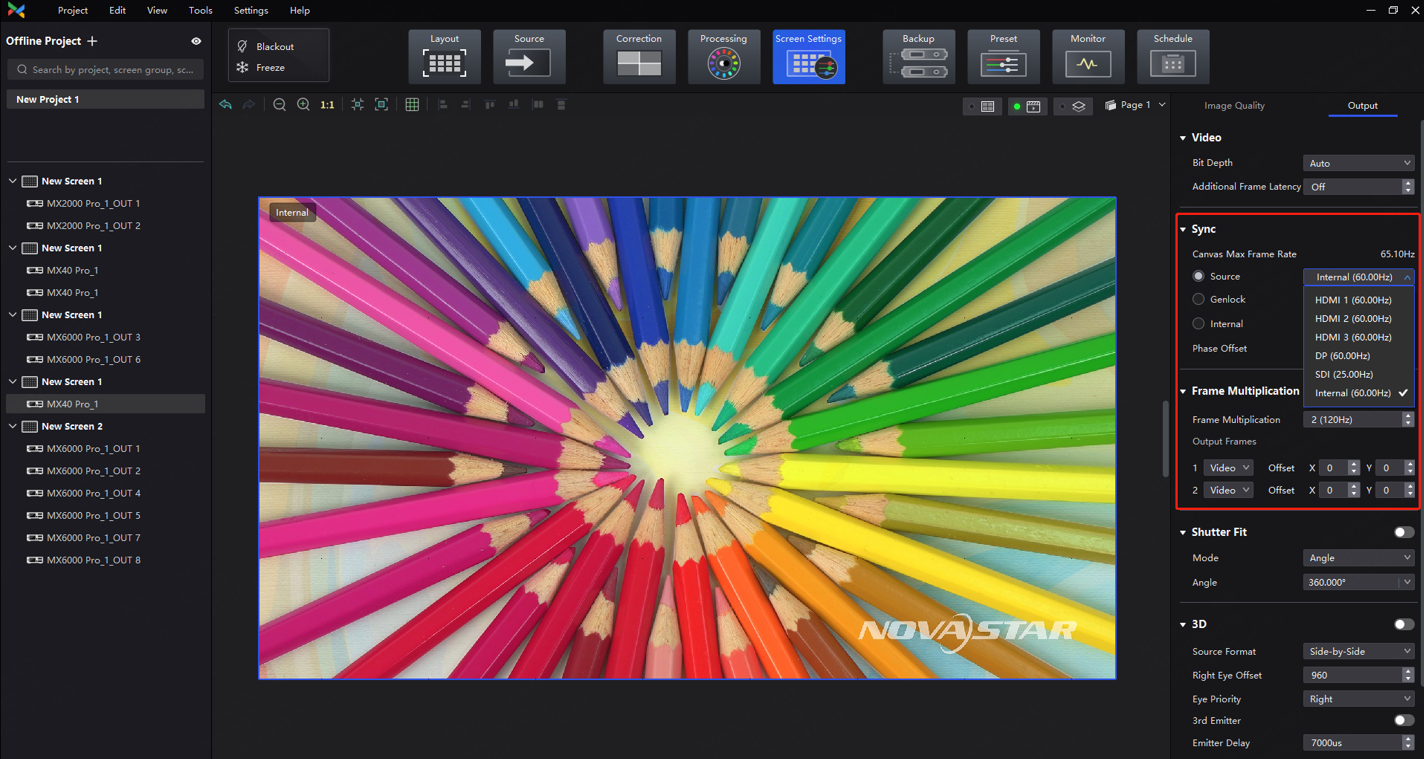Toggle the Shutter Fit switch
This screenshot has width=1424, height=759.
[x=1404, y=532]
